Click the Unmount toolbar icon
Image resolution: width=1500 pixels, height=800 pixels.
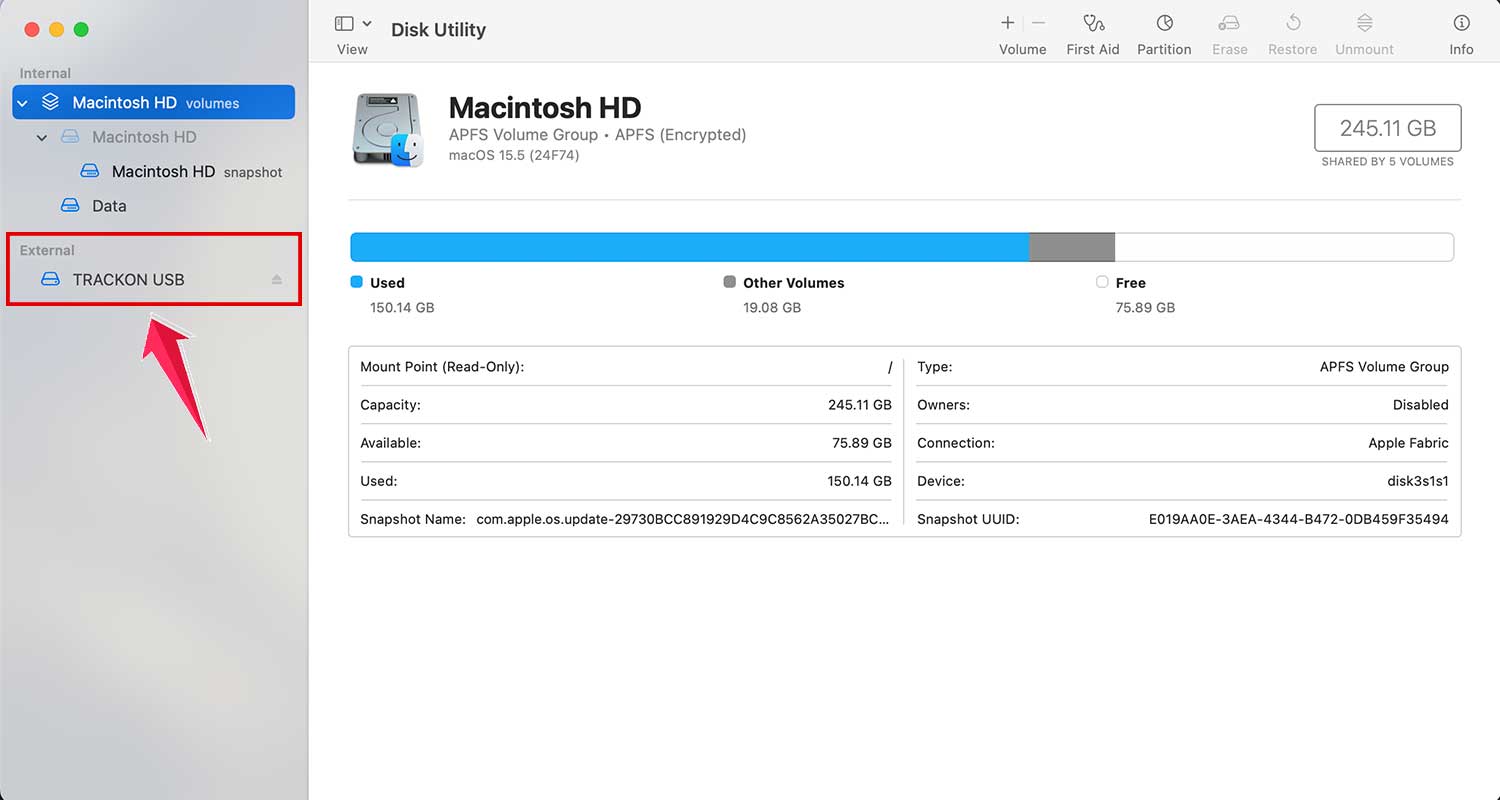1364,30
